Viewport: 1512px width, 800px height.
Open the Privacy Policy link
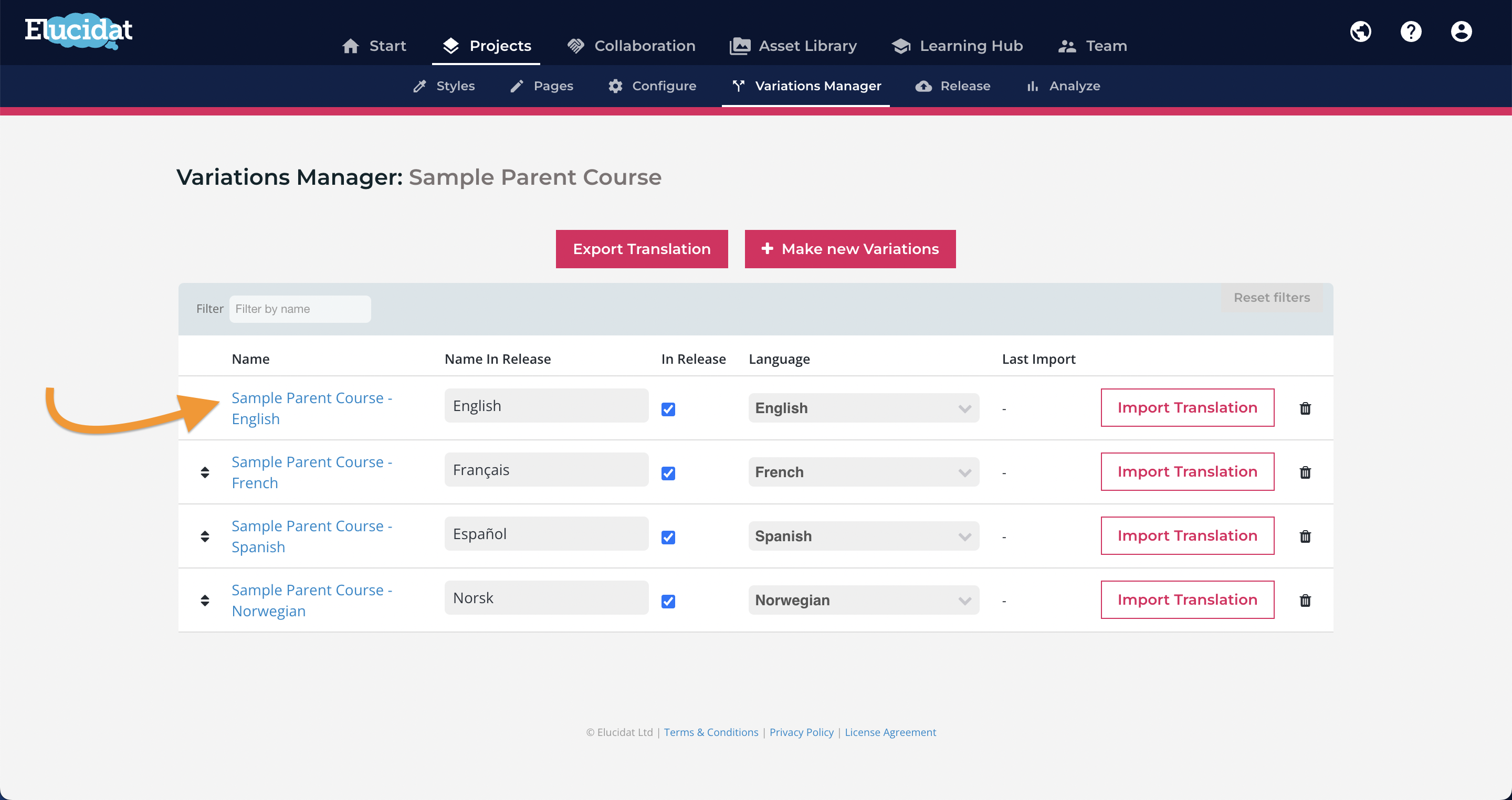pyautogui.click(x=801, y=732)
